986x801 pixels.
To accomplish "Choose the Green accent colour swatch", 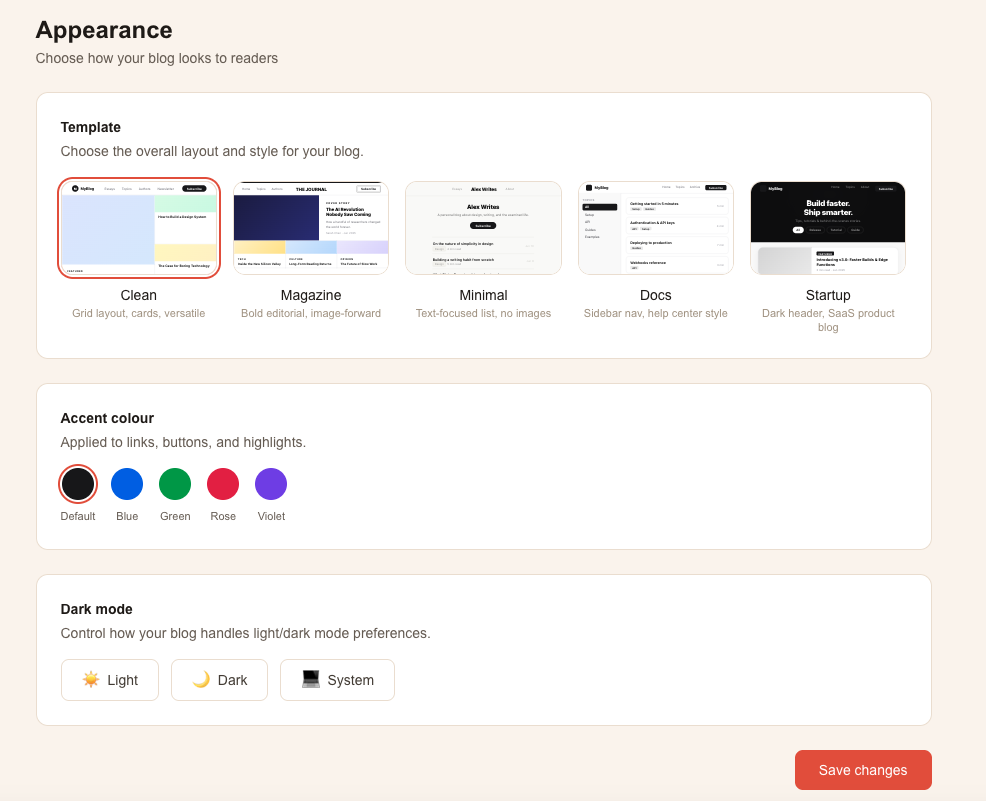I will (x=175, y=484).
